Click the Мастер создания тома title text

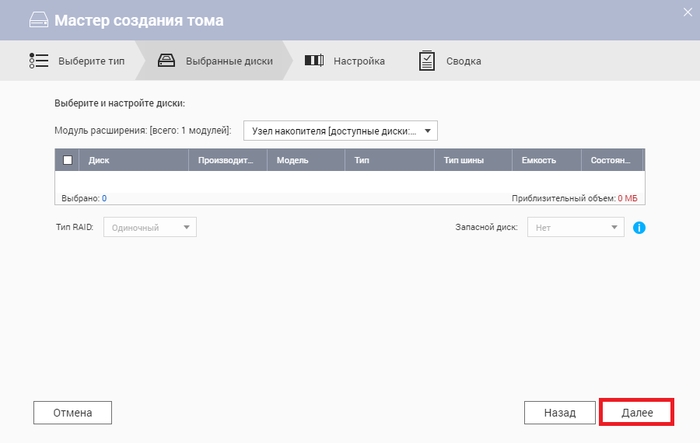click(x=139, y=21)
